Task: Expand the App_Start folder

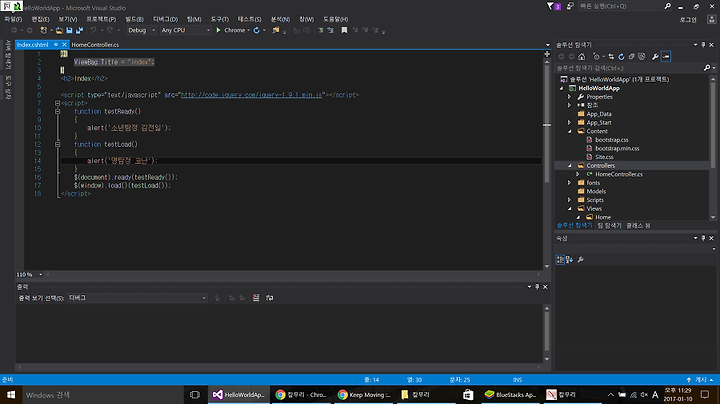Action: click(x=569, y=123)
